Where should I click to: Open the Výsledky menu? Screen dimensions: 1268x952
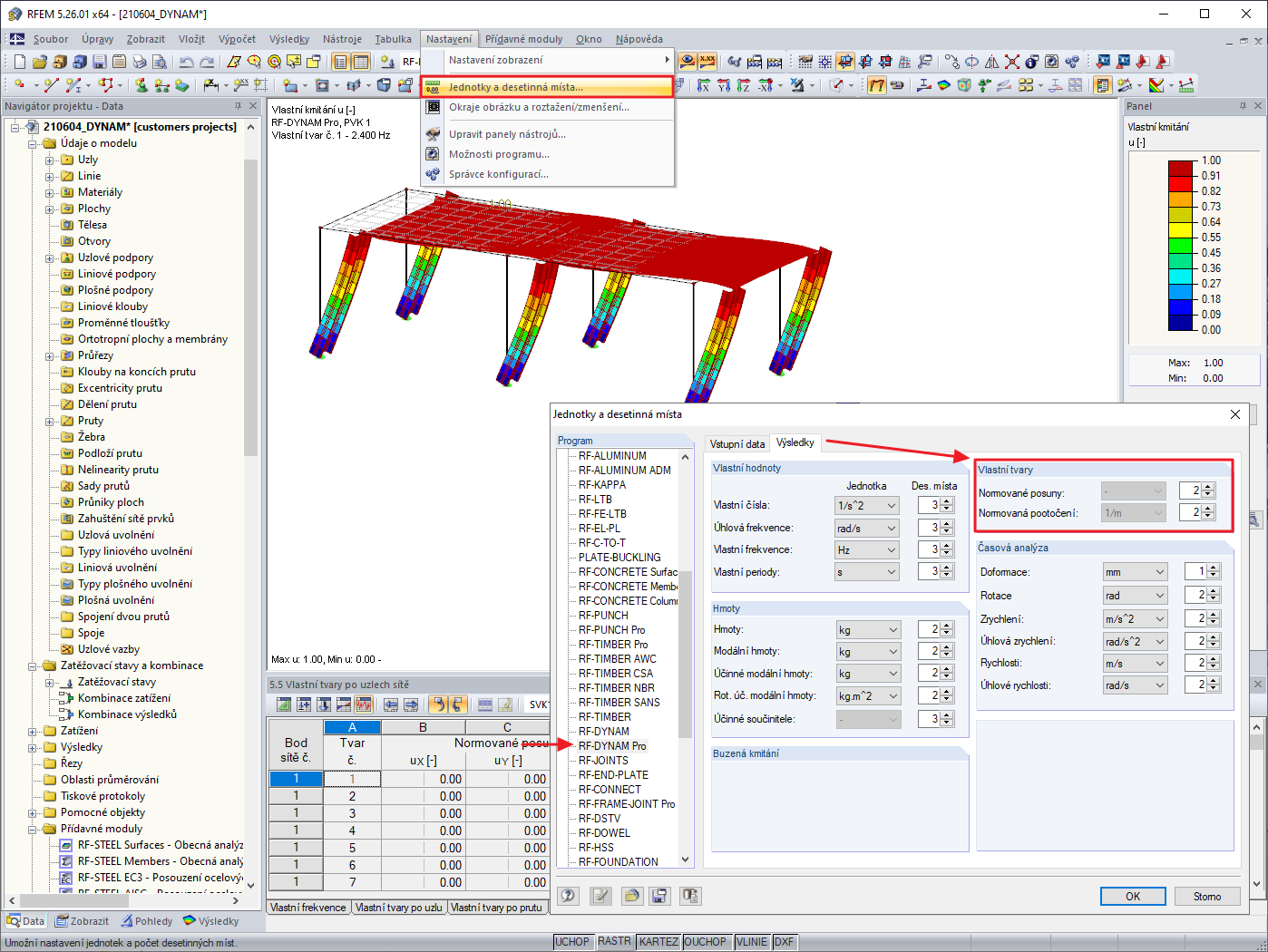289,39
